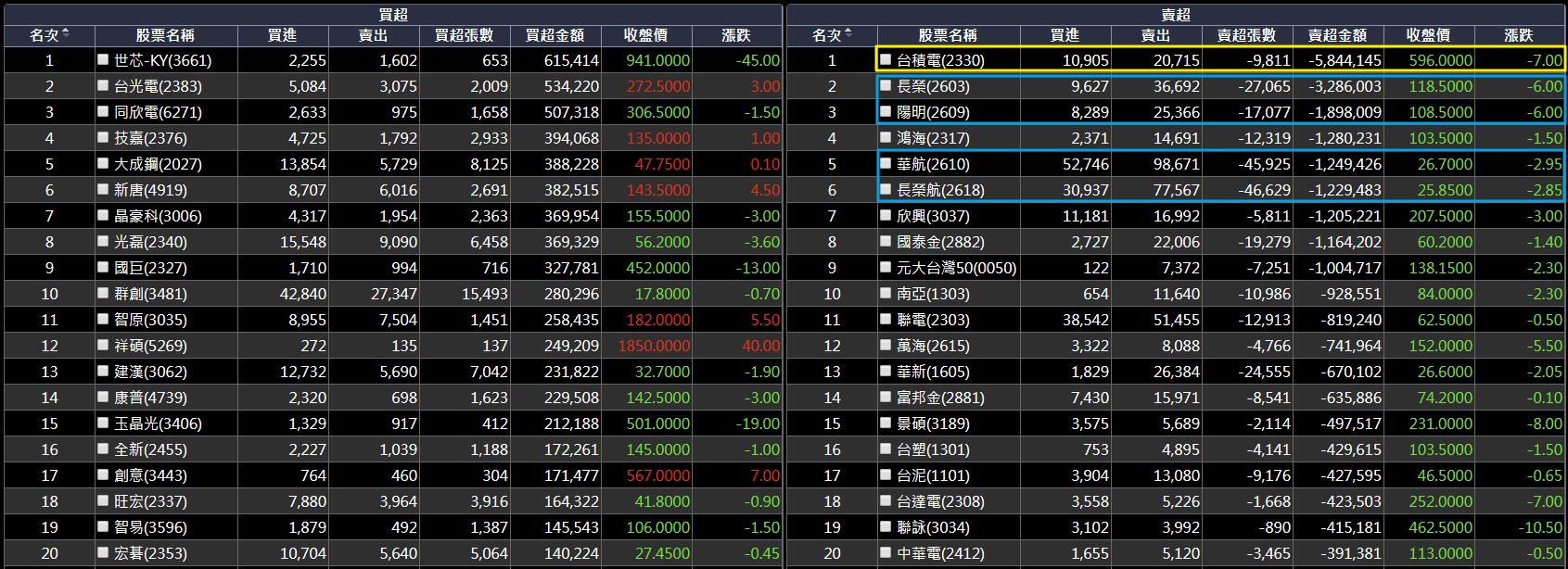Open stock 富邦金(2881)
The height and width of the screenshot is (569, 1568).
pyautogui.click(x=940, y=397)
